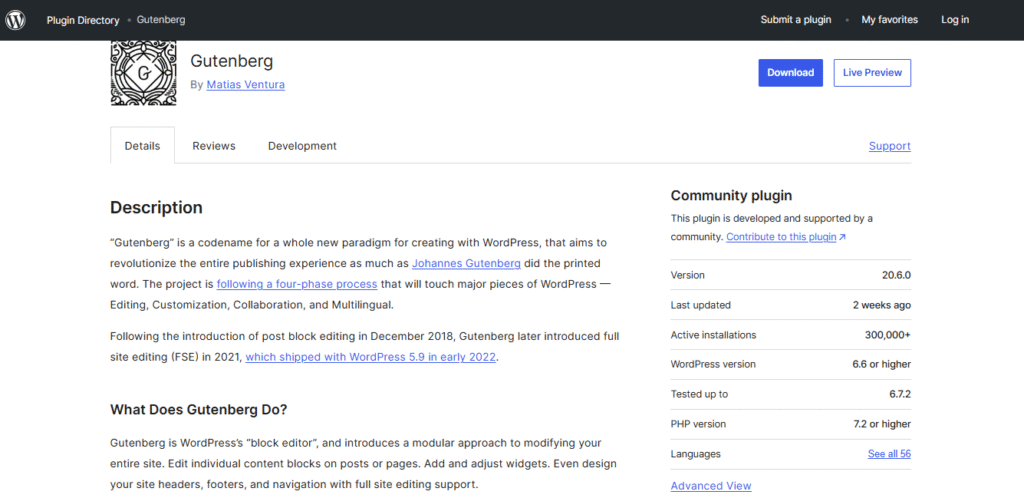Open the Support link
The height and width of the screenshot is (498, 1024).
tap(889, 146)
